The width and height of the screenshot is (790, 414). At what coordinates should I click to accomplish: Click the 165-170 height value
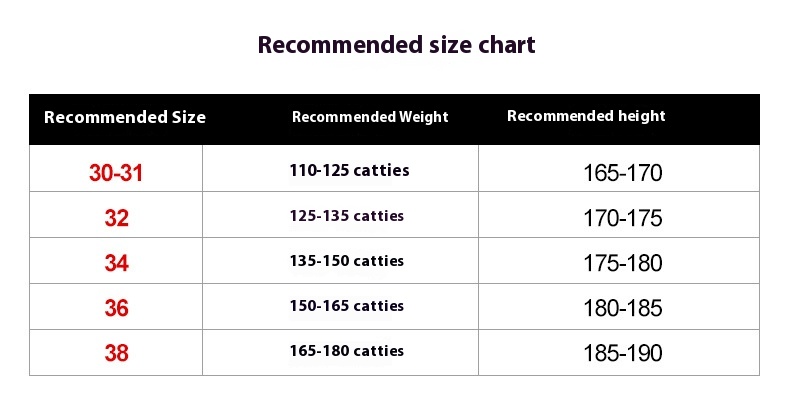click(623, 173)
